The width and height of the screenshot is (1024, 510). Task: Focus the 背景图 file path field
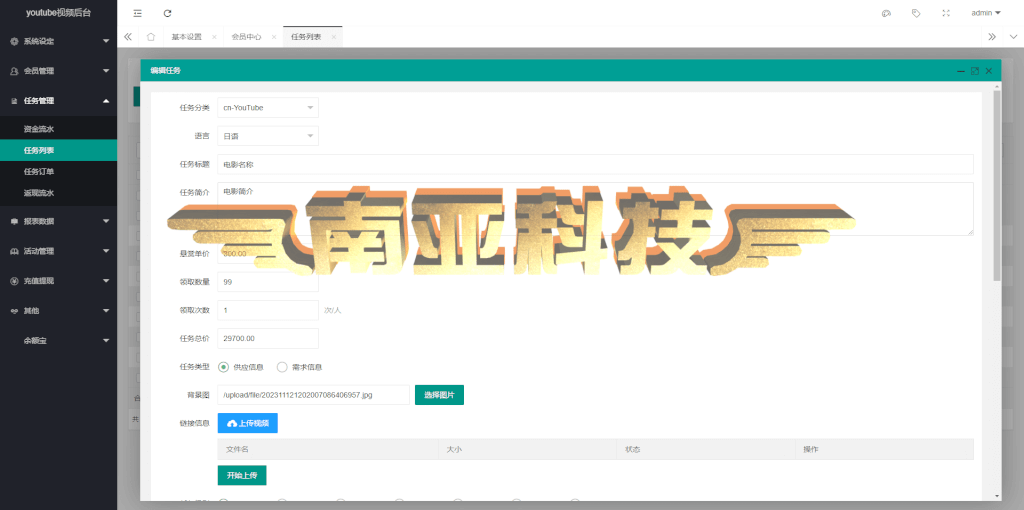click(313, 395)
